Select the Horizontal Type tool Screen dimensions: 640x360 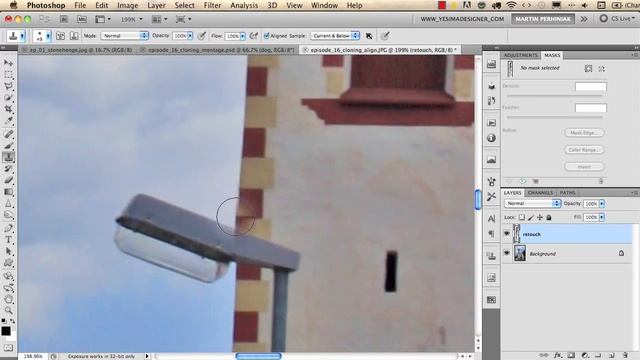click(x=8, y=240)
